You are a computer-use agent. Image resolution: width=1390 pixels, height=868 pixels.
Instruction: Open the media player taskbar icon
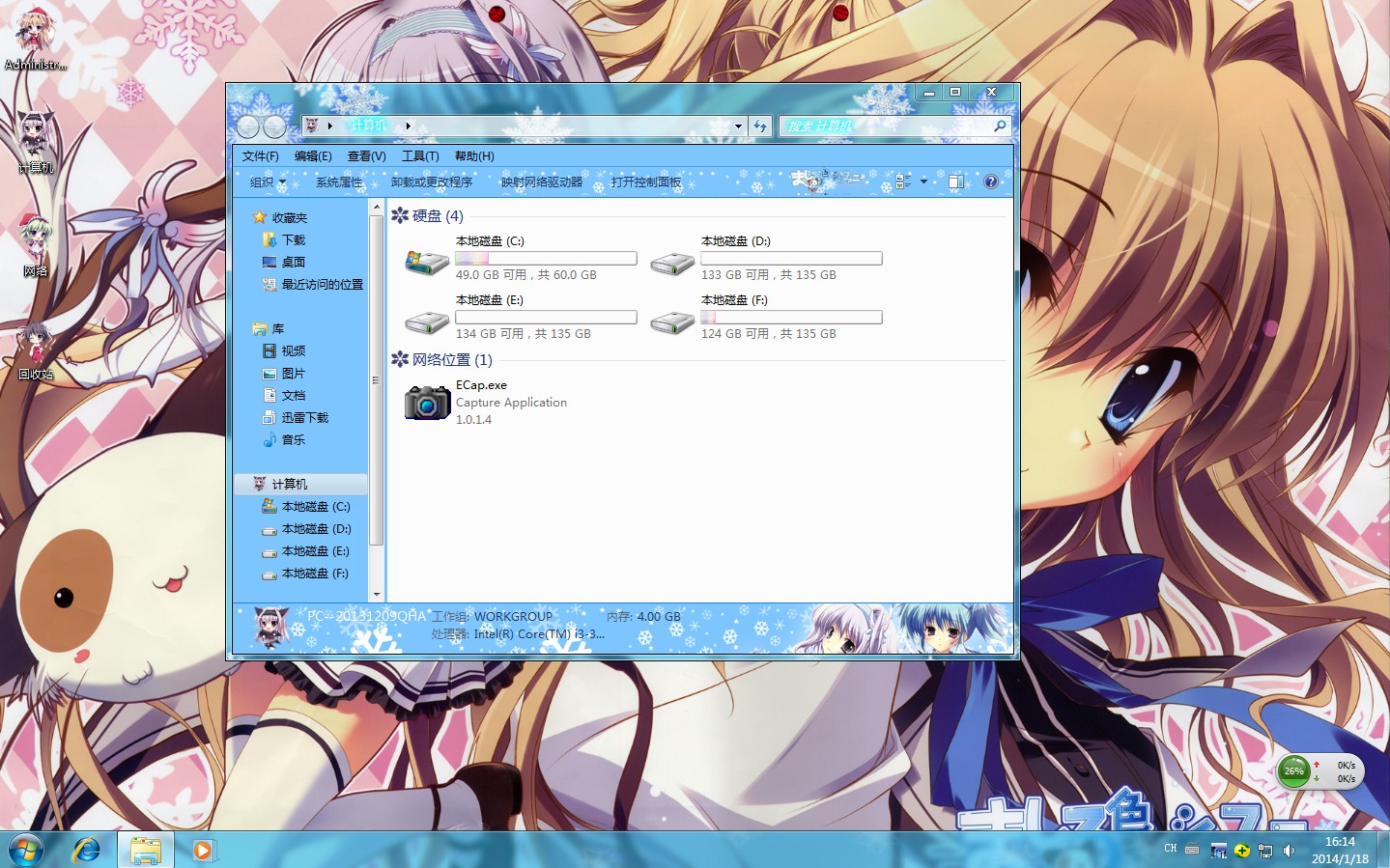(x=203, y=851)
